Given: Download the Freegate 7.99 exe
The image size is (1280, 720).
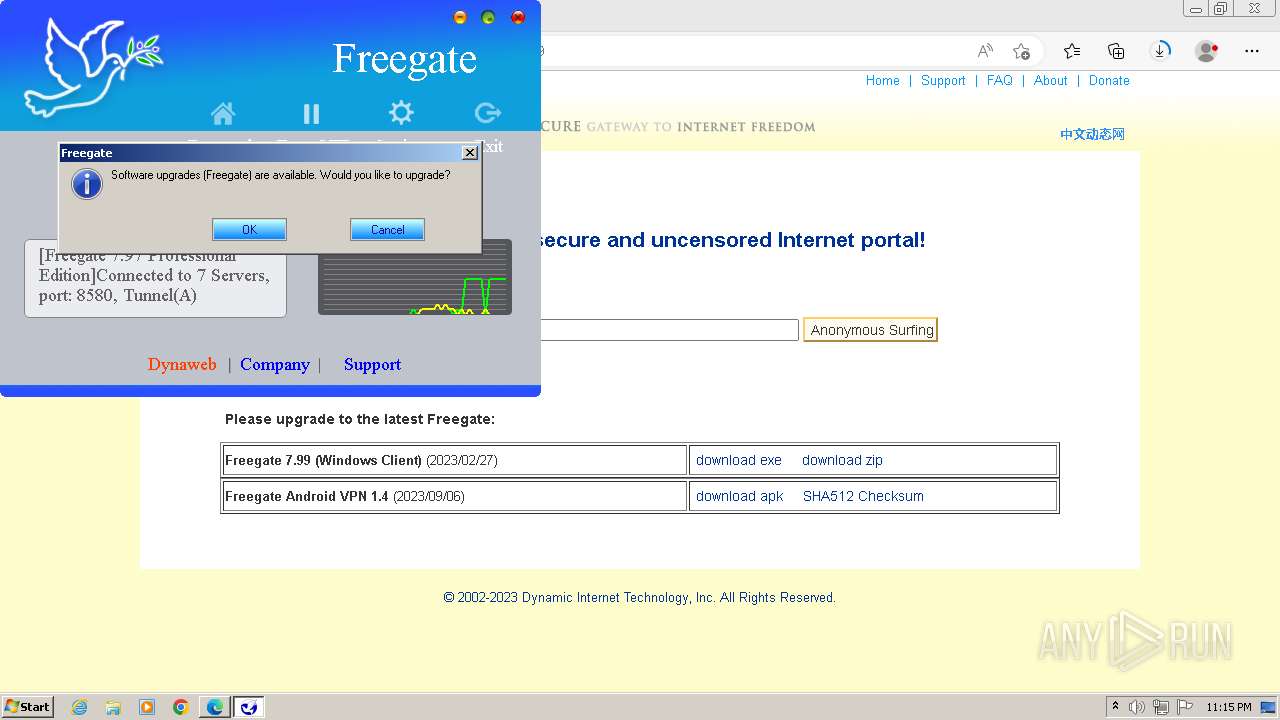Looking at the screenshot, I should (739, 460).
